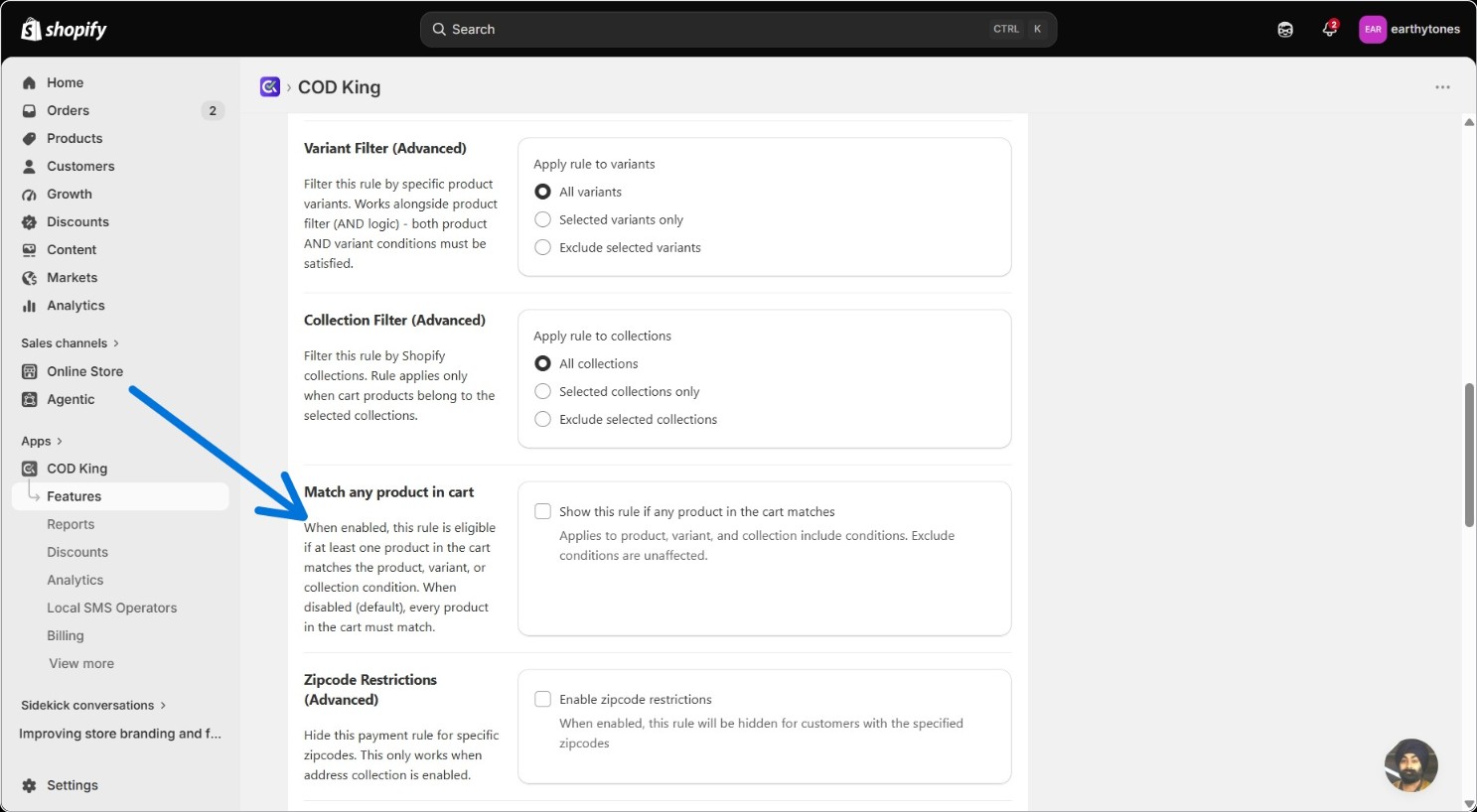Focus the Search field
Screen dimensions: 1477x812
[738, 30]
